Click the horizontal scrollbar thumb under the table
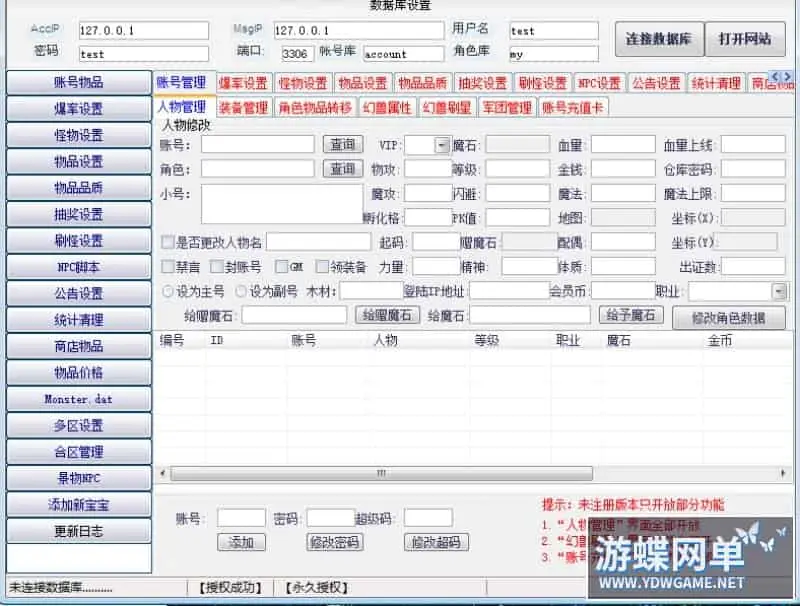The width and height of the screenshot is (800, 606). [x=382, y=473]
